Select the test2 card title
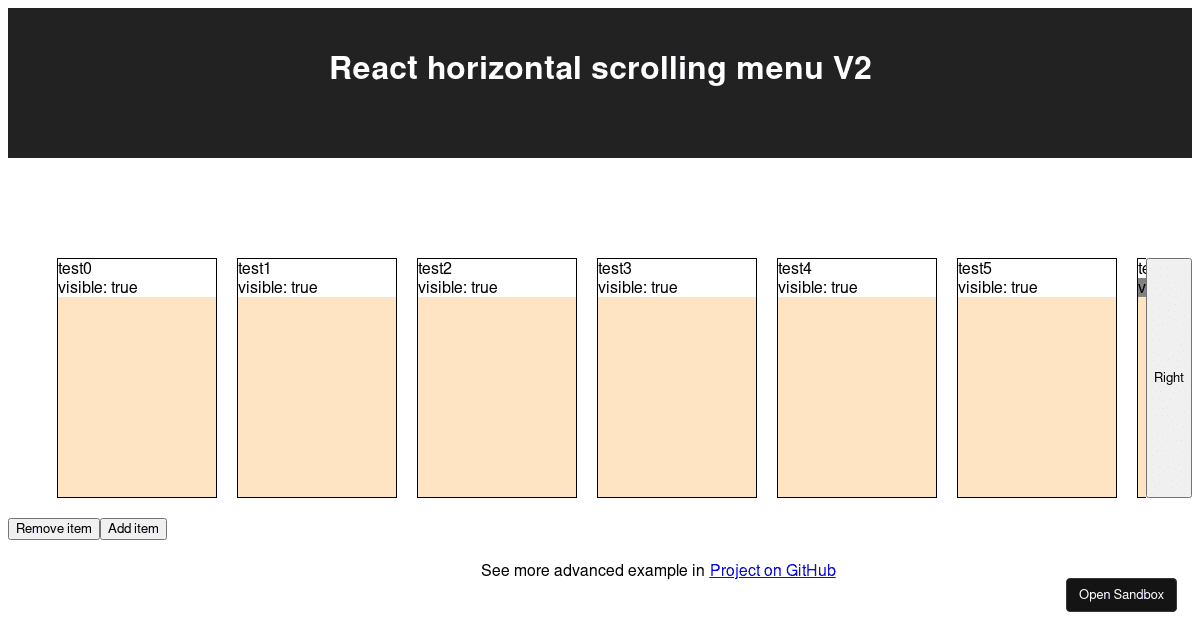Image resolution: width=1200 pixels, height=630 pixels. click(434, 268)
